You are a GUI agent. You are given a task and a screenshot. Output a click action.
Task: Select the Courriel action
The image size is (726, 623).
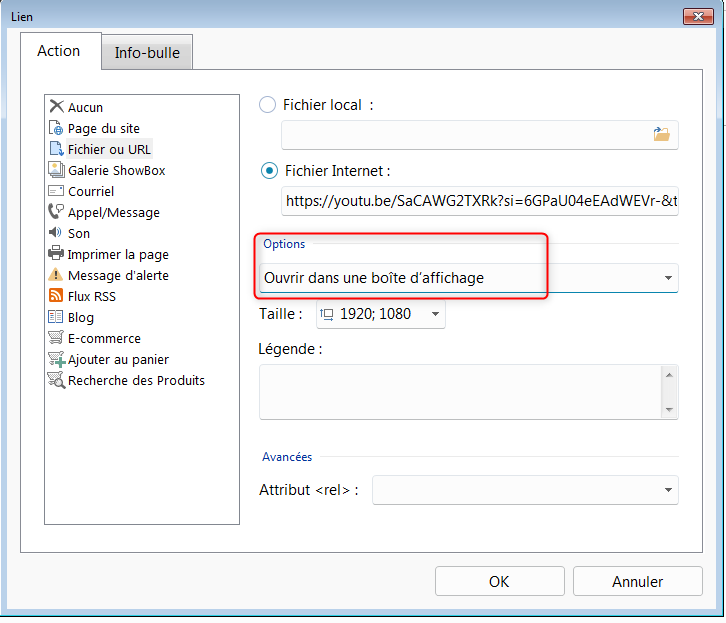(x=91, y=191)
